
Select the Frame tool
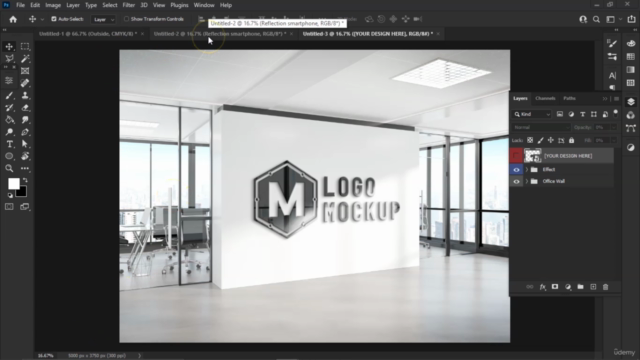pos(25,71)
